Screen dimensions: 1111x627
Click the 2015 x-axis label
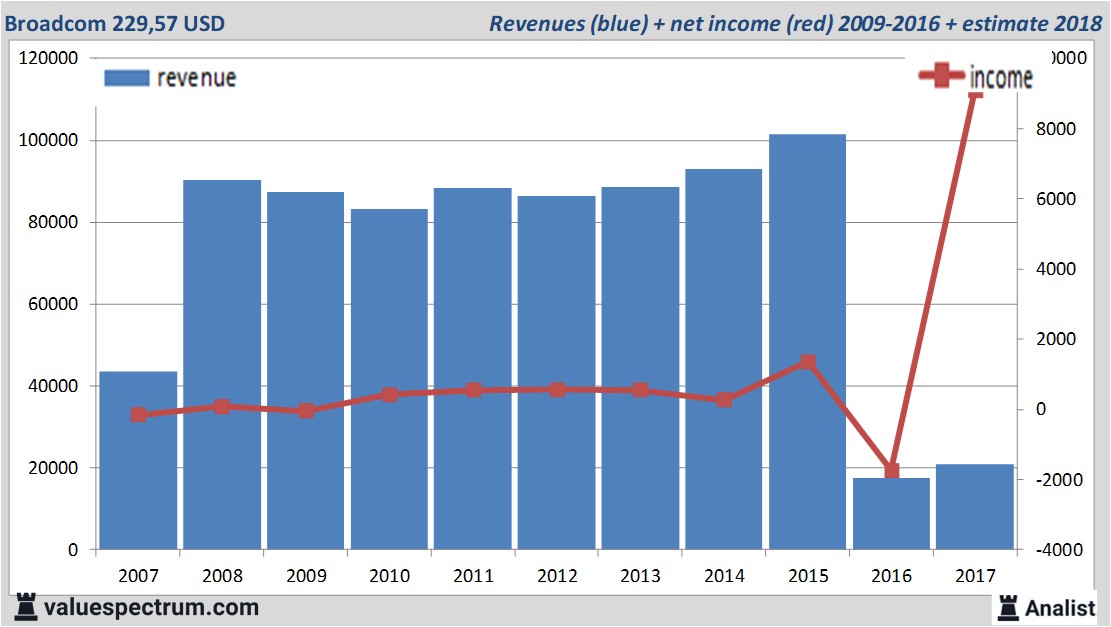click(x=808, y=575)
